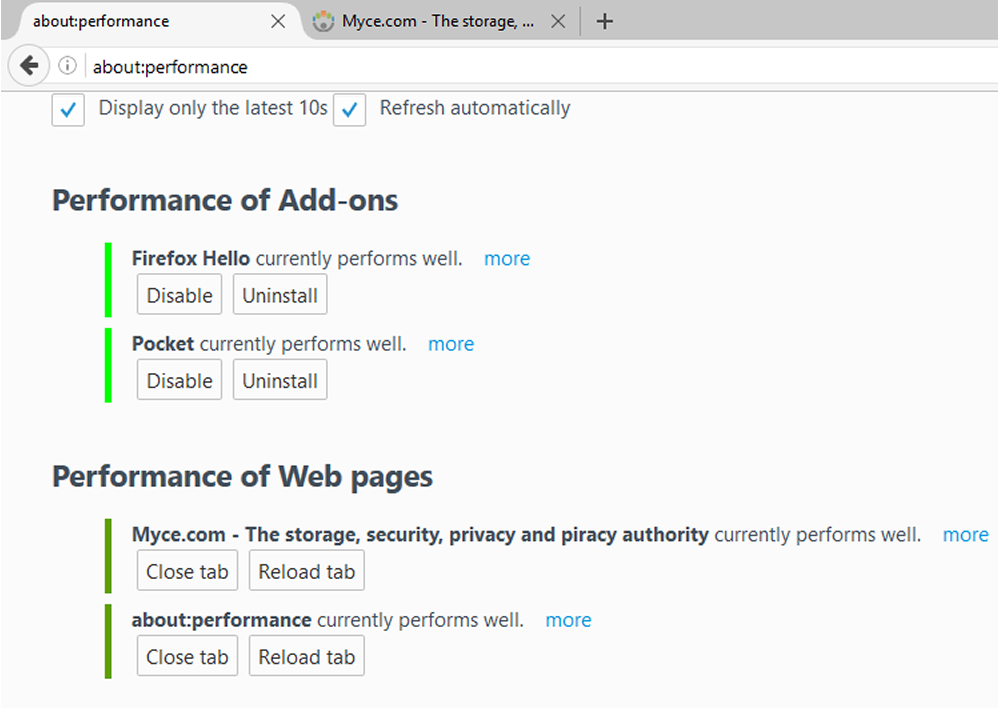Expand more details for Pocket add-on
The height and width of the screenshot is (708, 998).
pos(451,344)
